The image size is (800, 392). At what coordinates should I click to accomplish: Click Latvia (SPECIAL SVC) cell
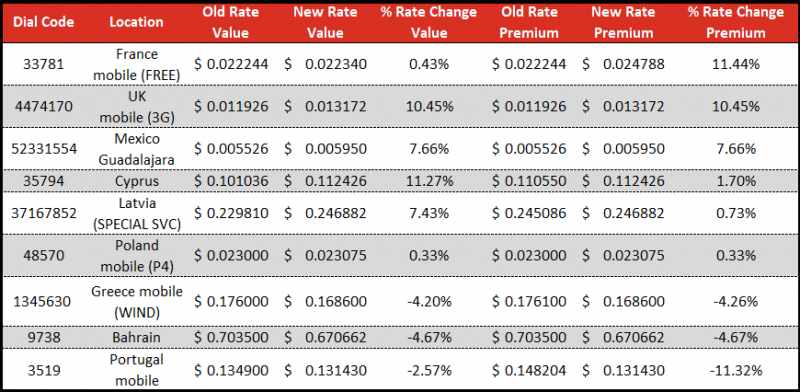(x=137, y=213)
